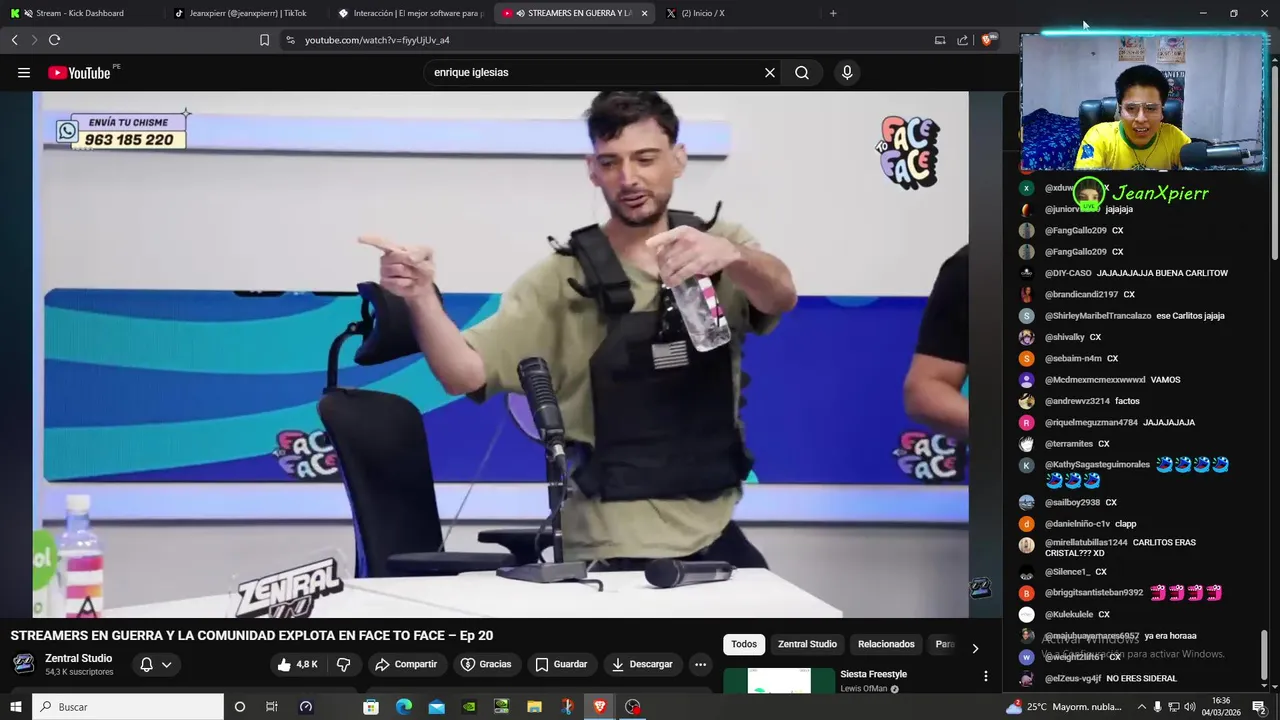Open Mail app on taskbar

coord(437,707)
